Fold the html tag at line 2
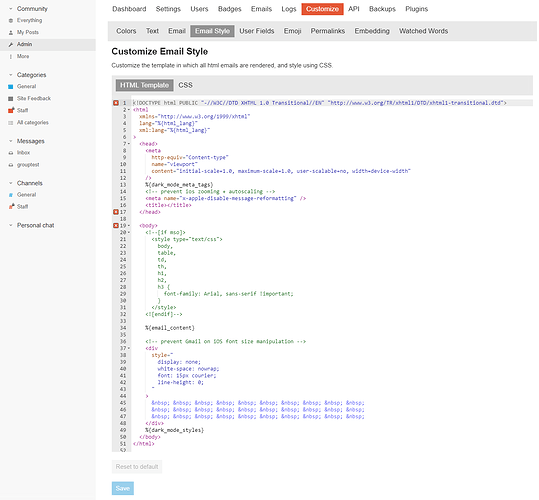The image size is (539, 500). (129, 110)
